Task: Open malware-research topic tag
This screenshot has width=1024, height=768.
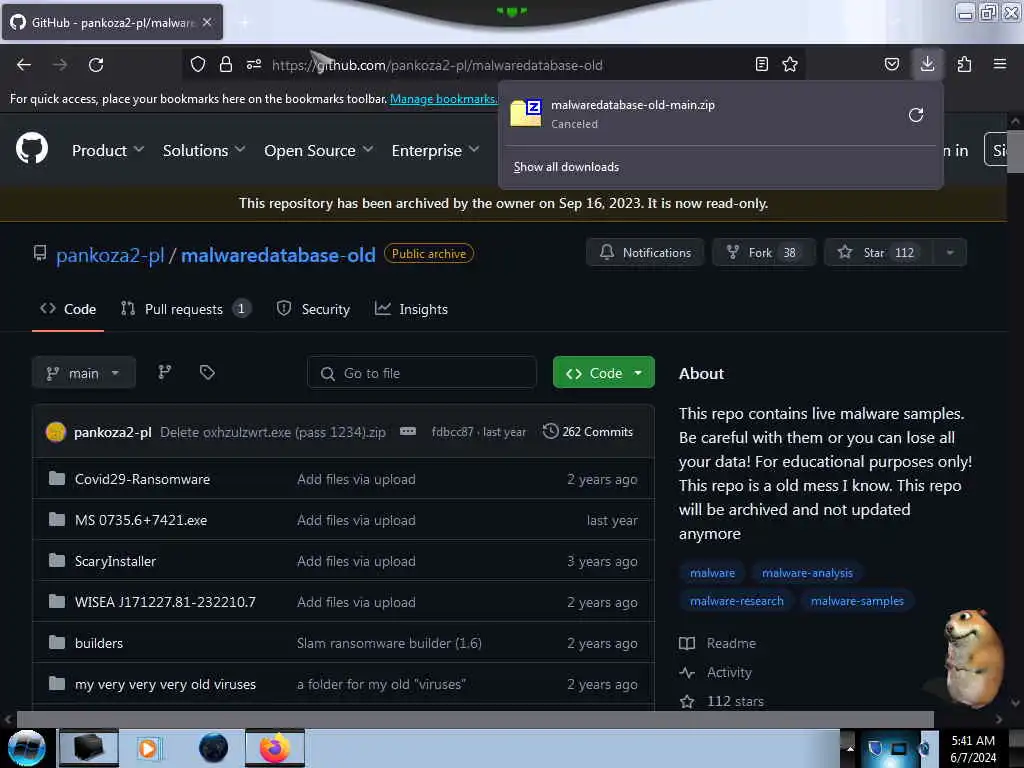Action: coord(737,601)
